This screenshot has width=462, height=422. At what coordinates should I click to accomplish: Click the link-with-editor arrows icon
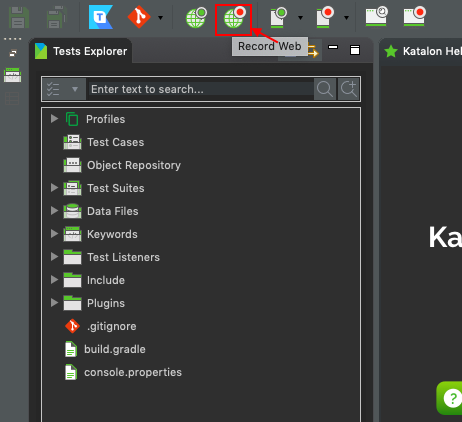[313, 52]
